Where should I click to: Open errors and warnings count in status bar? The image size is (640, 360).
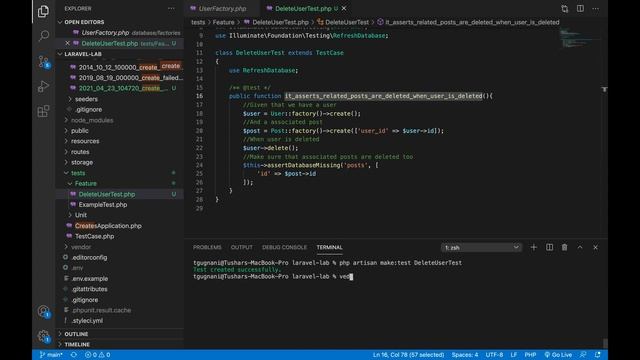(97, 355)
